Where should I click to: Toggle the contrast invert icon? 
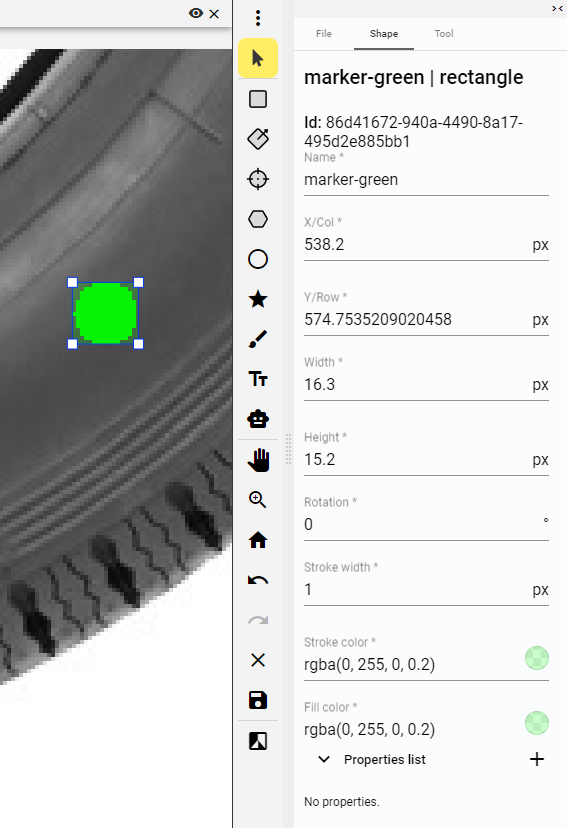click(258, 741)
